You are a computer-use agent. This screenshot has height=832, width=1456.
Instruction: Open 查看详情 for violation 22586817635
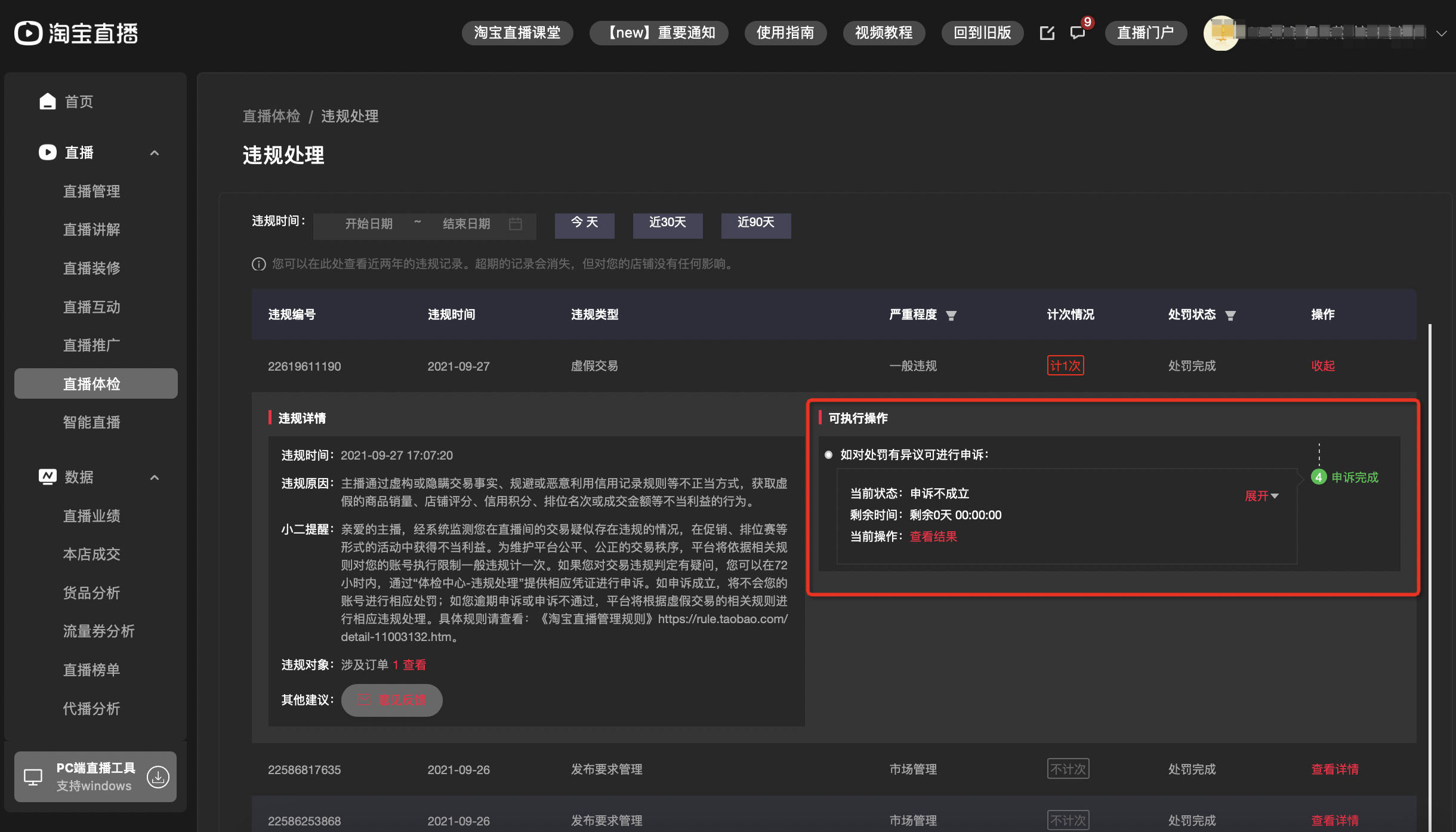coord(1335,769)
